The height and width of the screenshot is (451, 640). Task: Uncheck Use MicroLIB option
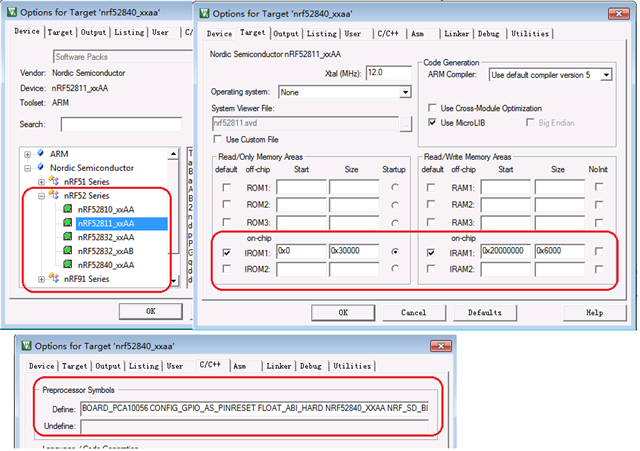coord(432,122)
